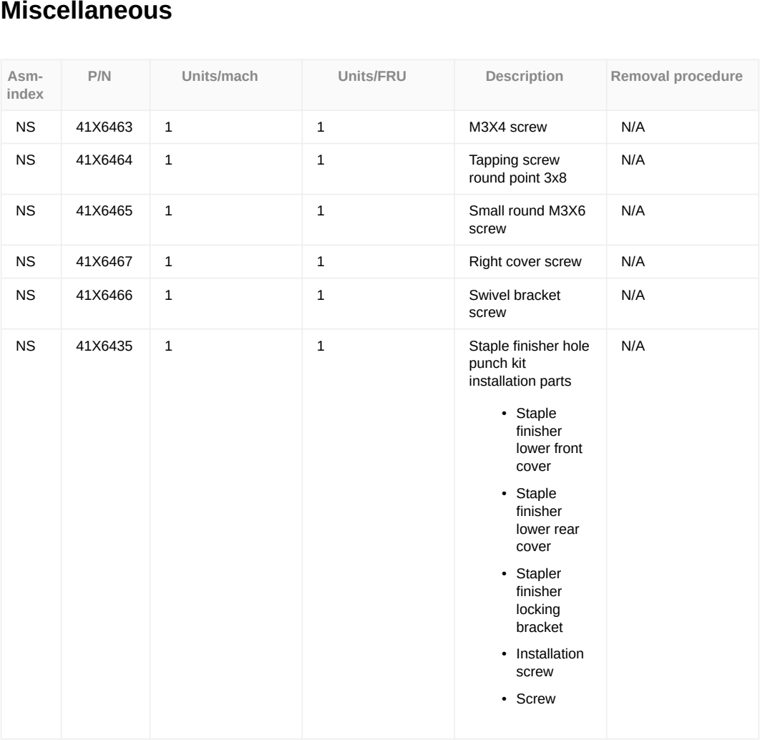The height and width of the screenshot is (740, 760).
Task: Select part number 41X6435
Action: click(104, 346)
